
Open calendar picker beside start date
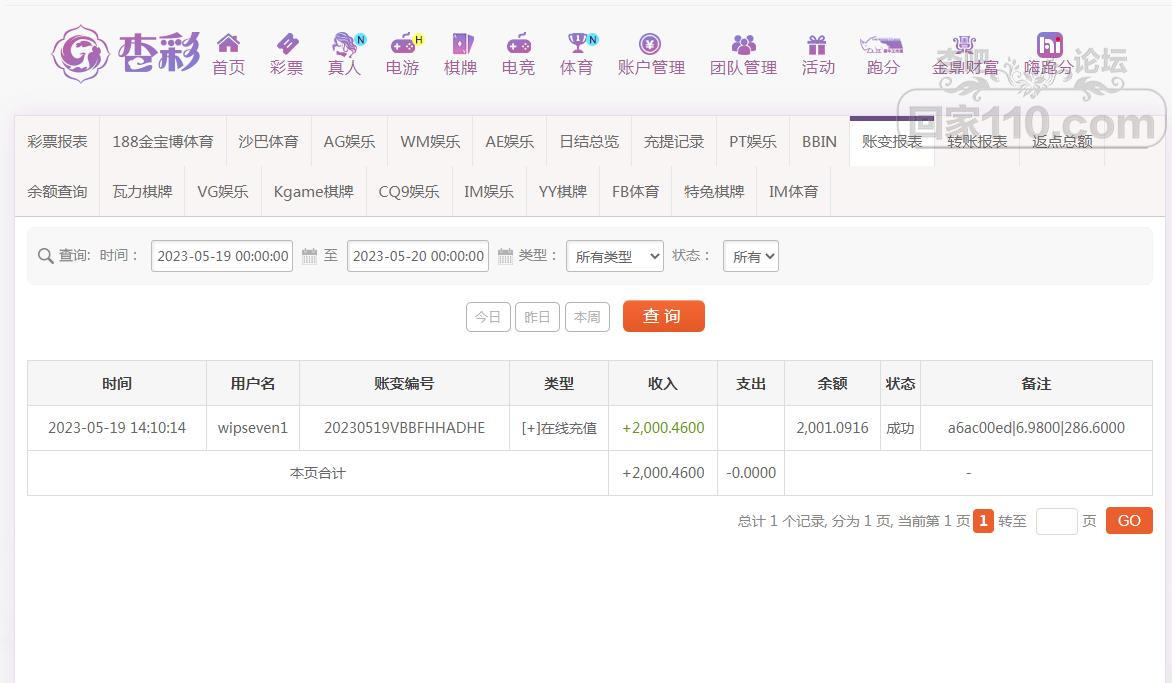pos(309,256)
